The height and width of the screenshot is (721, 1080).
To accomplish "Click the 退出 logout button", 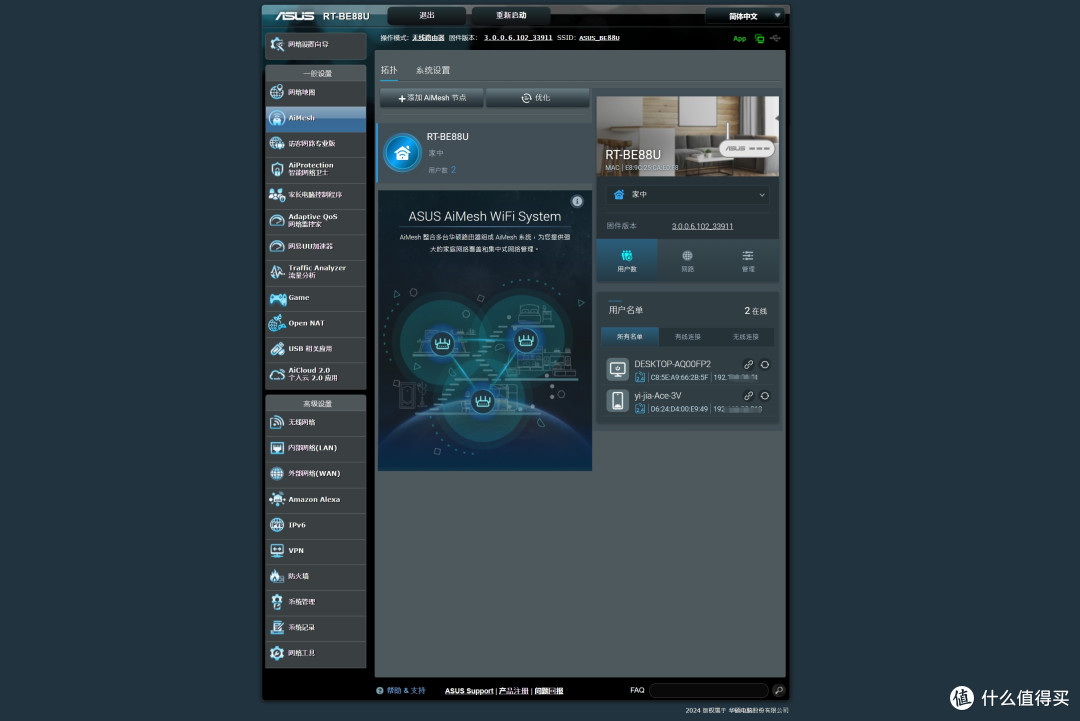I will (427, 15).
